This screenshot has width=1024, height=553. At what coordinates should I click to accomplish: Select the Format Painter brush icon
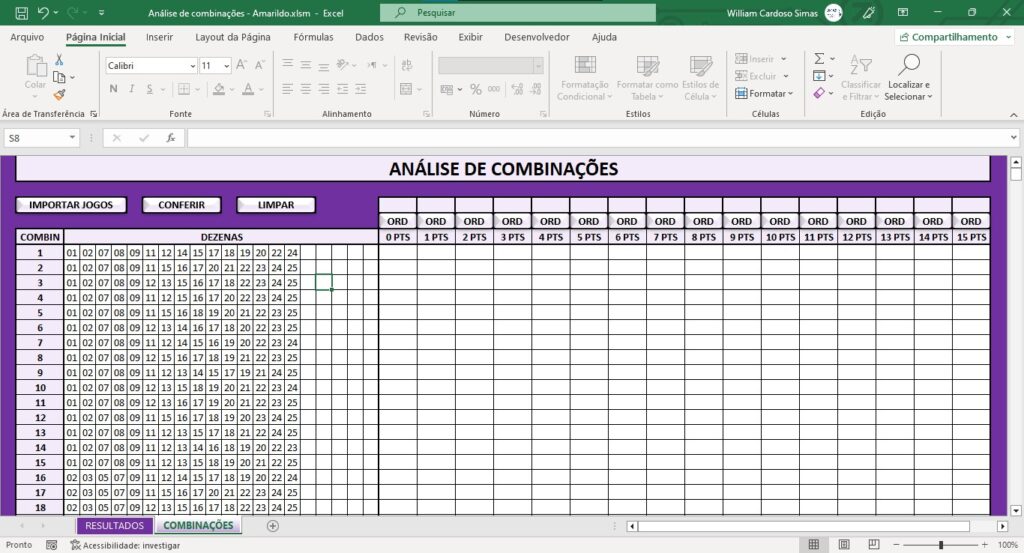click(59, 95)
